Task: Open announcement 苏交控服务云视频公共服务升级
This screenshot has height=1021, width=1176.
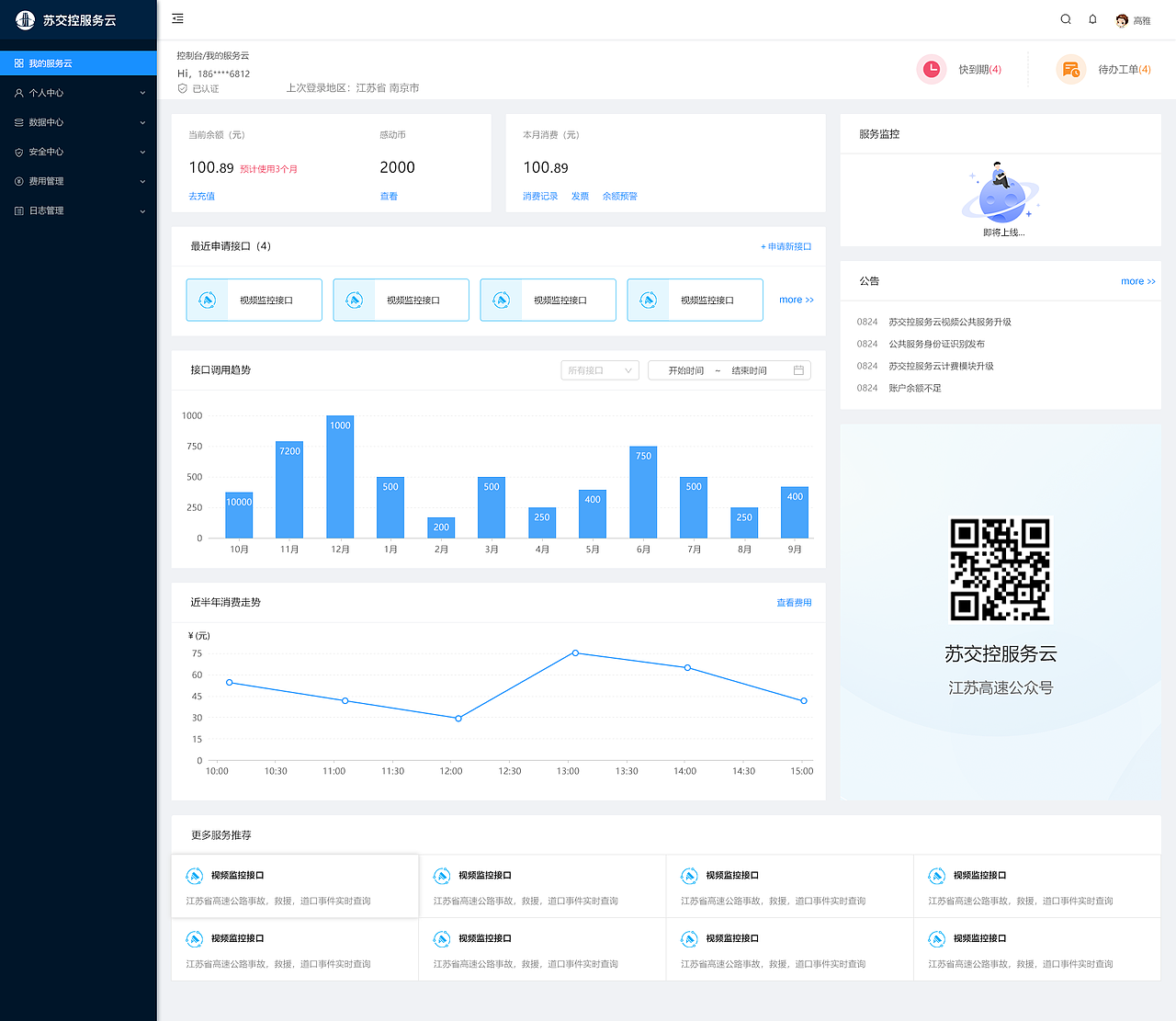Action: click(950, 322)
